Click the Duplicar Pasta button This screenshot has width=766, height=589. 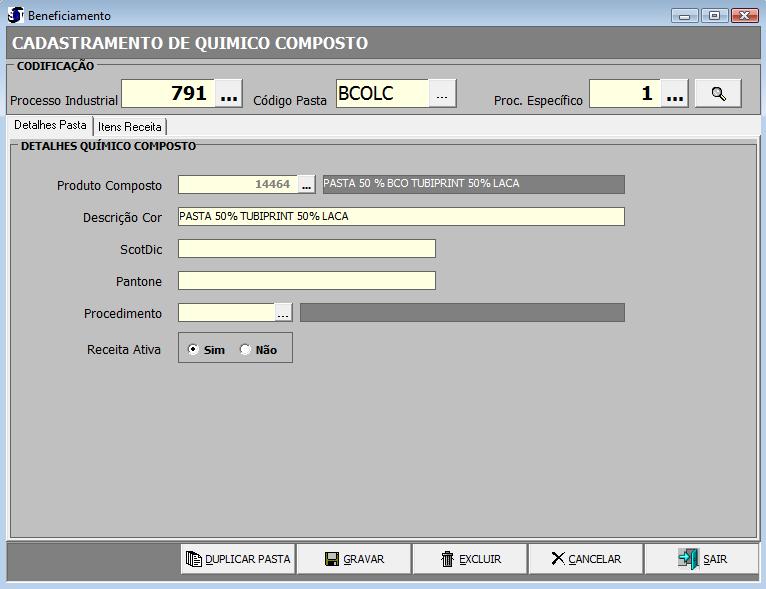[238, 559]
